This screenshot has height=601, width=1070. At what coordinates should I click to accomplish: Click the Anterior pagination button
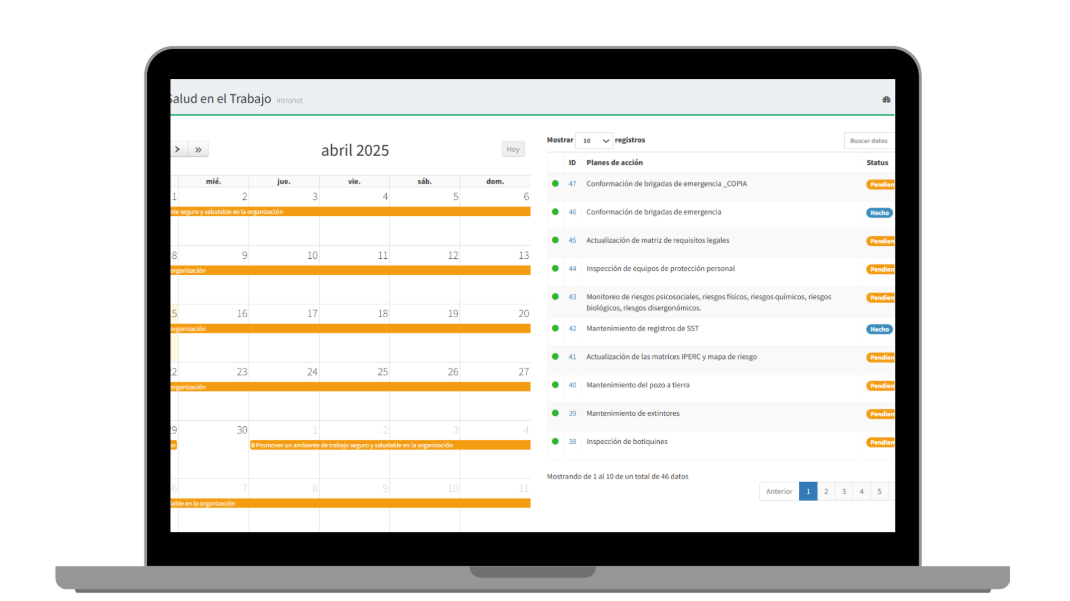779,491
